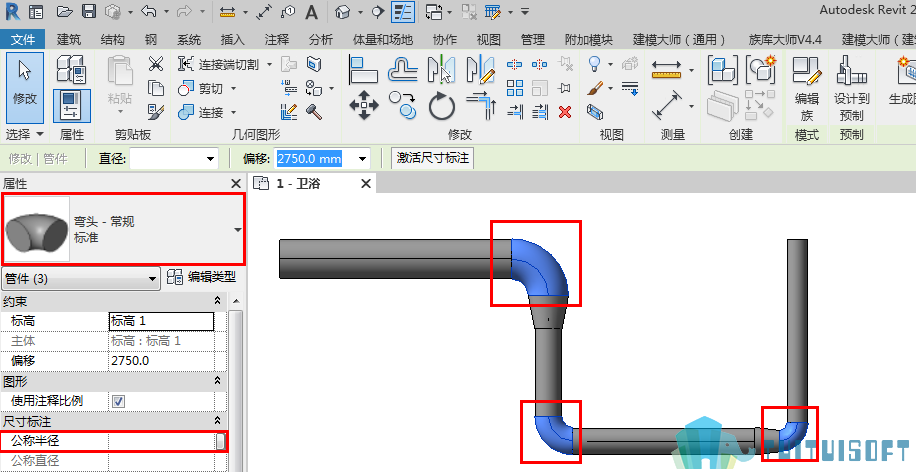Activate the Move tool

(363, 105)
